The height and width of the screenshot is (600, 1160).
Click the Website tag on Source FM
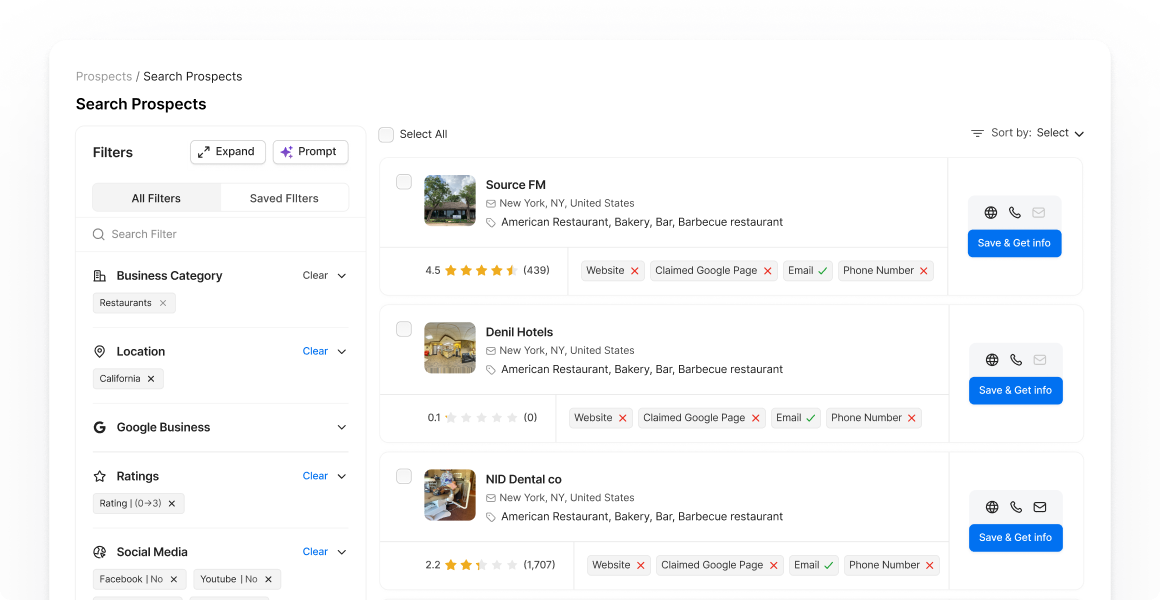click(x=613, y=271)
